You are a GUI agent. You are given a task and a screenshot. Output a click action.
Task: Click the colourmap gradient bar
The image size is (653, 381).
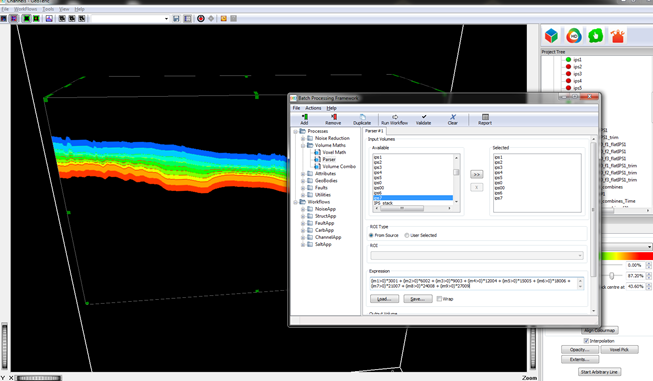coord(626,256)
